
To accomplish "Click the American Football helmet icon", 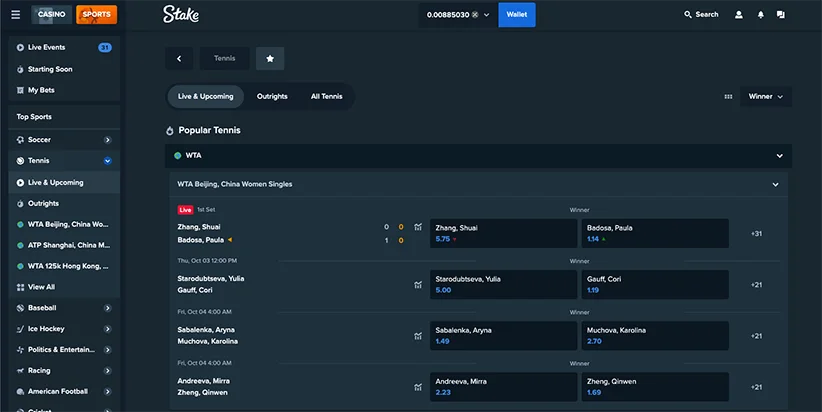I will click(20, 392).
